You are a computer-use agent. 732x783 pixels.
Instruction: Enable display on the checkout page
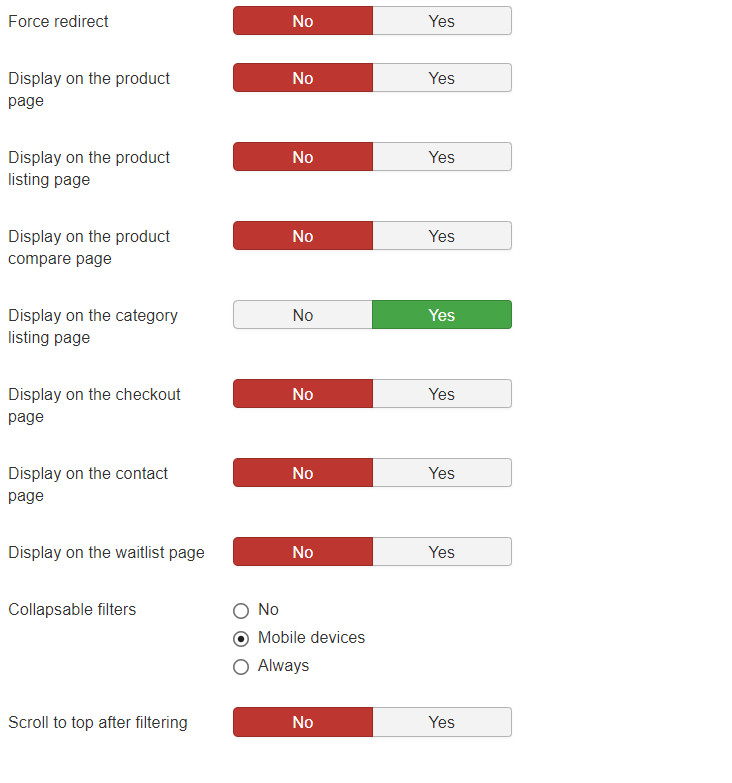click(x=441, y=394)
